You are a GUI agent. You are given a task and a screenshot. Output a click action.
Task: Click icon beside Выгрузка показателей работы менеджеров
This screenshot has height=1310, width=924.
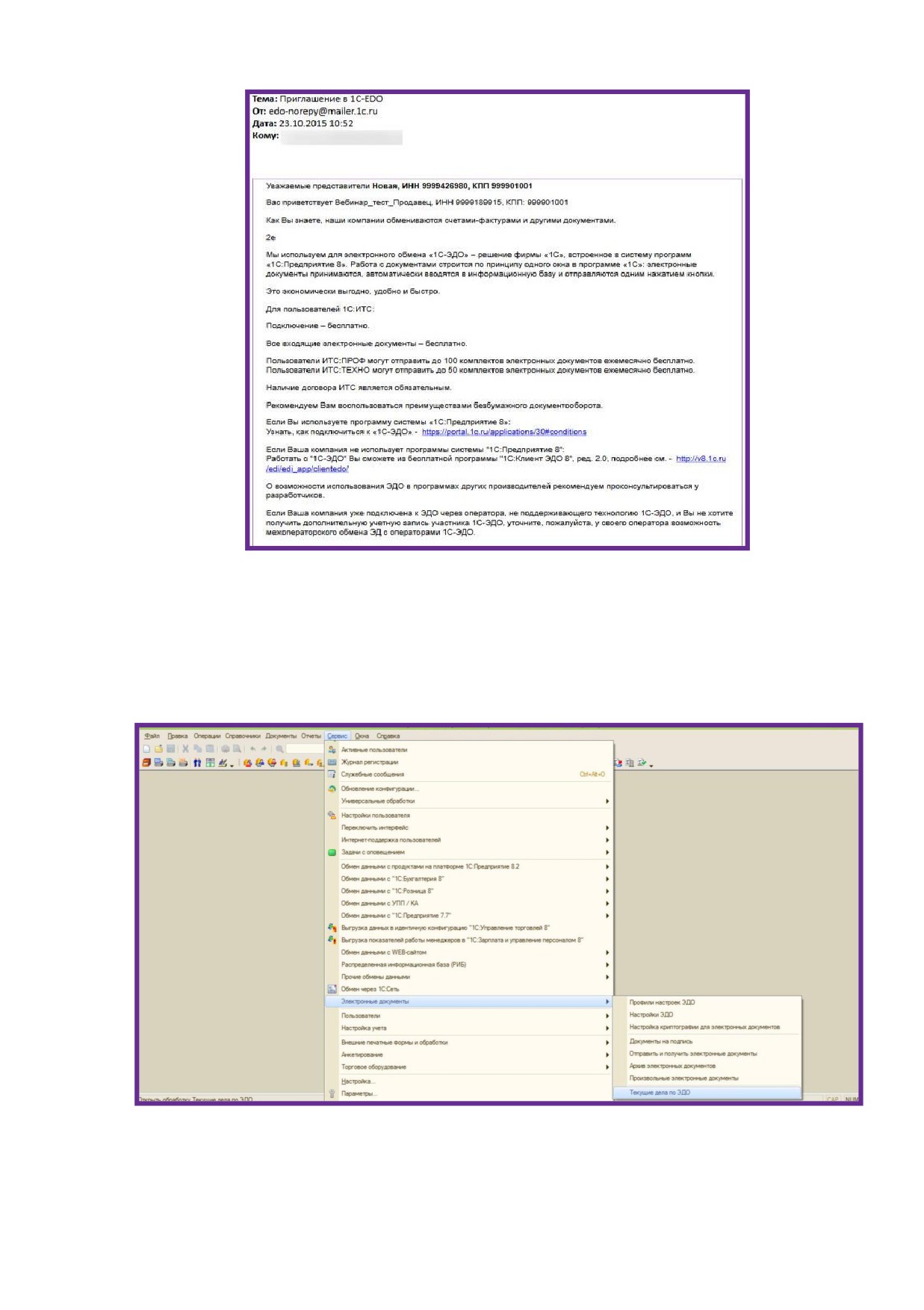click(x=332, y=940)
